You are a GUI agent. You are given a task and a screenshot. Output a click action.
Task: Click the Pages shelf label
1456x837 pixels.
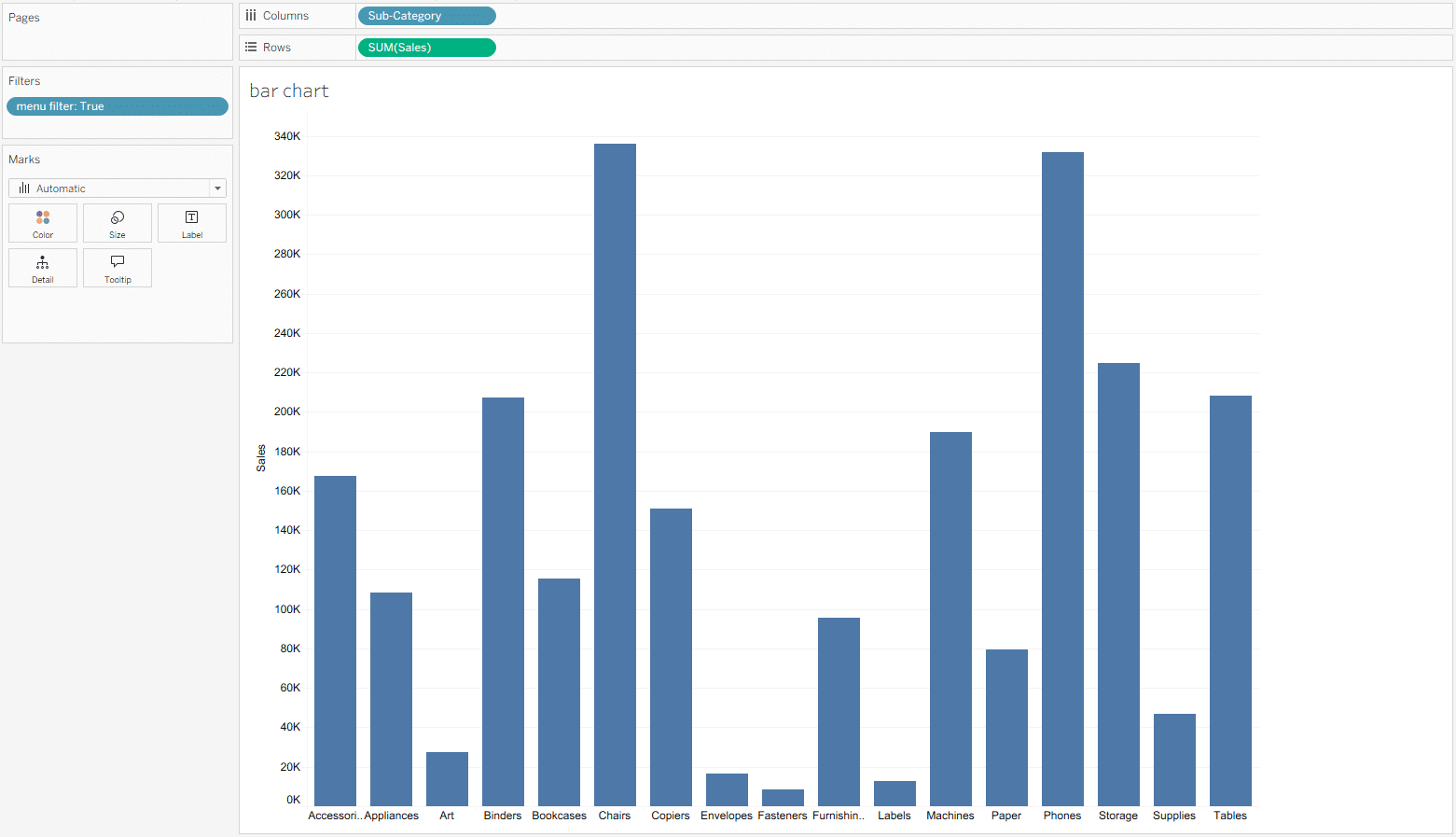click(24, 18)
